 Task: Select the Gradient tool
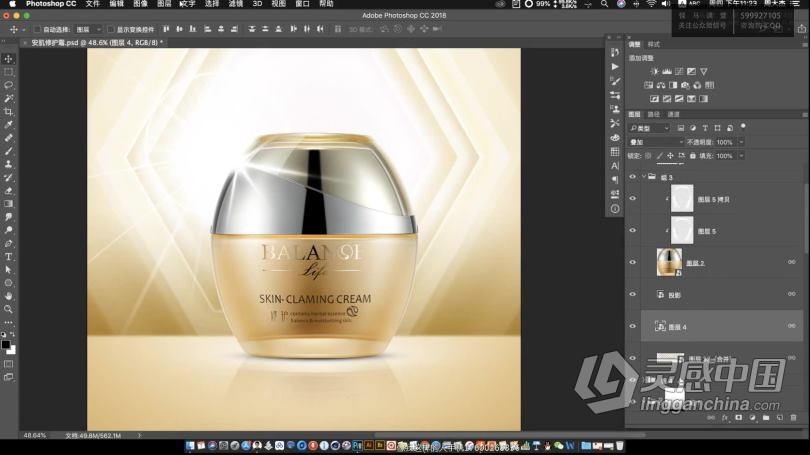[9, 204]
